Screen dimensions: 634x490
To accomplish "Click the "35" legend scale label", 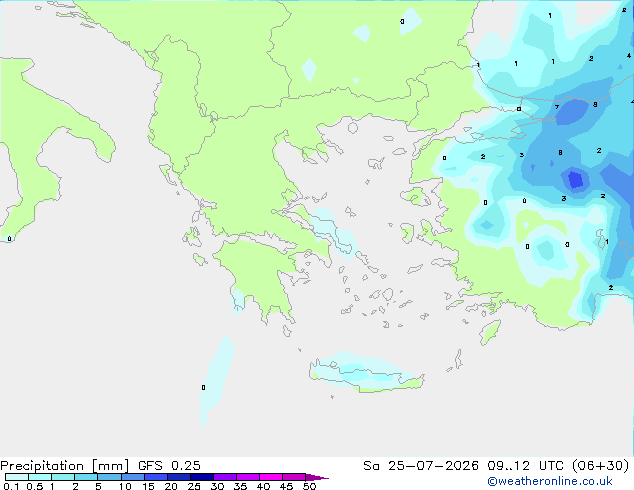I will (240, 486).
